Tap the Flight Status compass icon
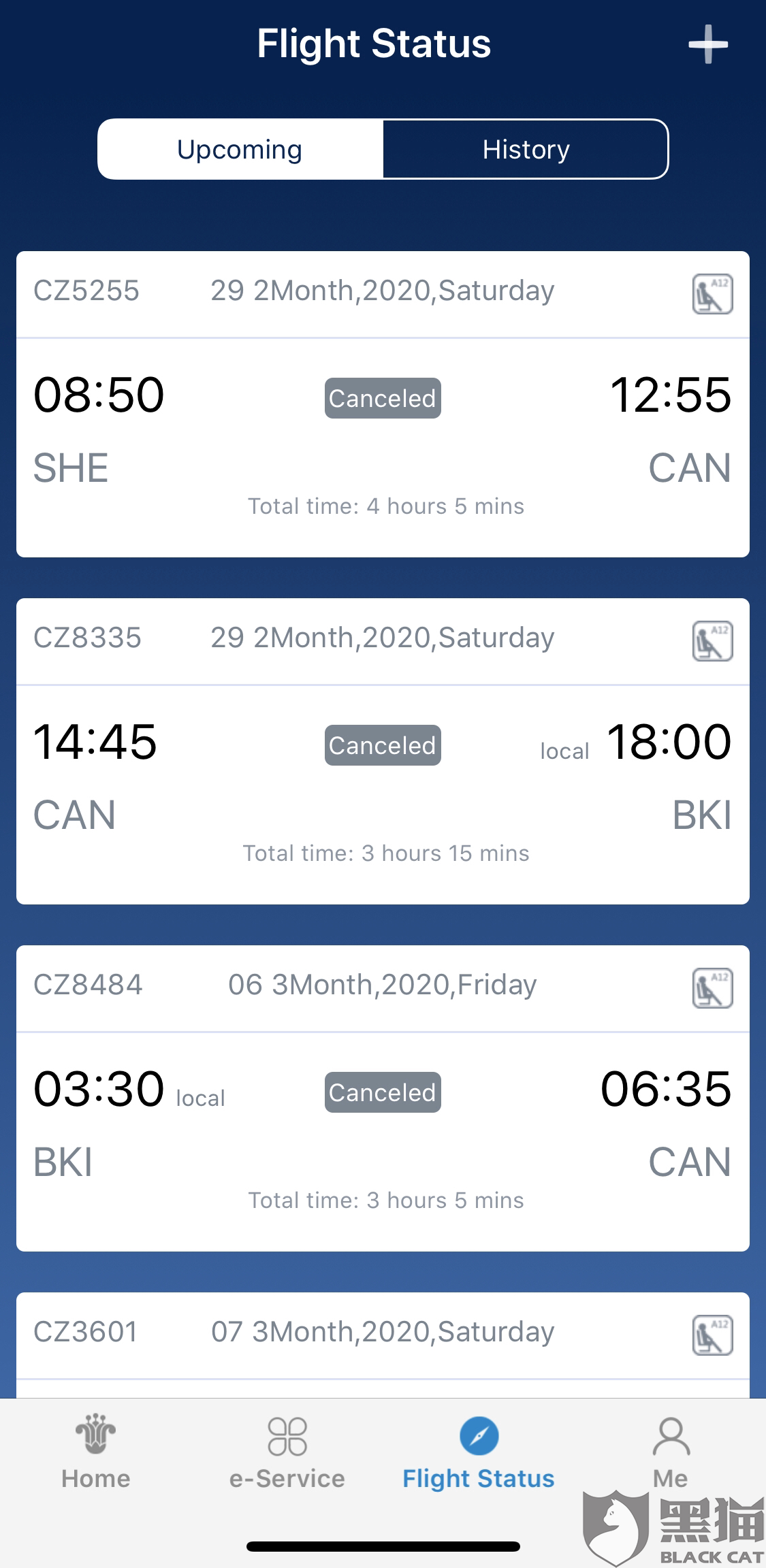The width and height of the screenshot is (766, 1568). 479,1436
